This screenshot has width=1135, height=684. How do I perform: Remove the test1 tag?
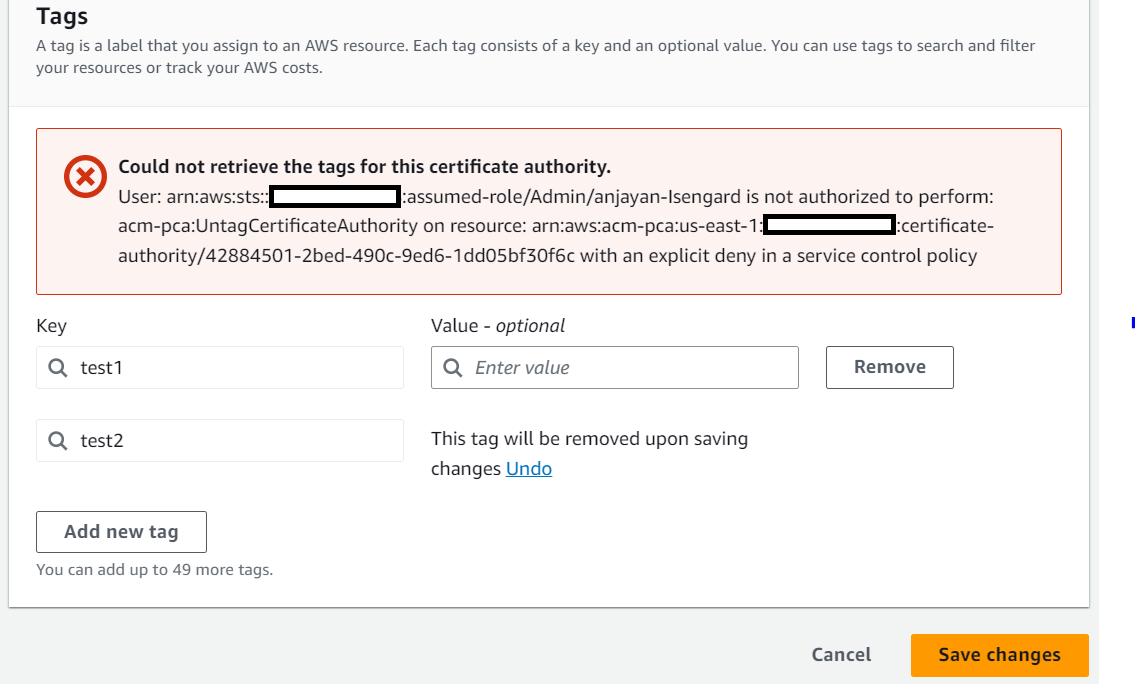coord(890,368)
